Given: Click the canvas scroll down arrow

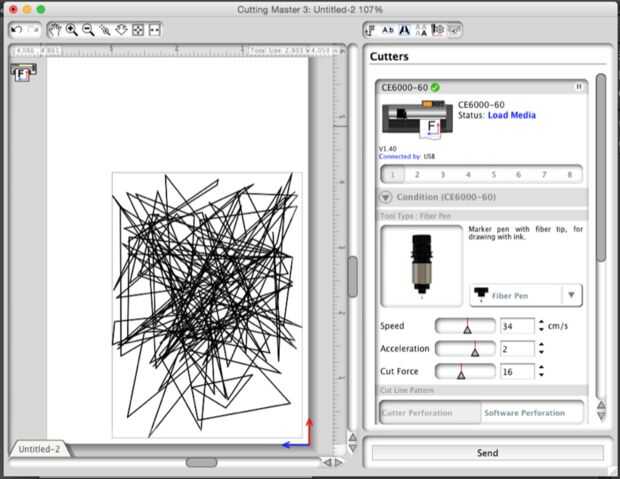Looking at the screenshot, I should tap(353, 448).
